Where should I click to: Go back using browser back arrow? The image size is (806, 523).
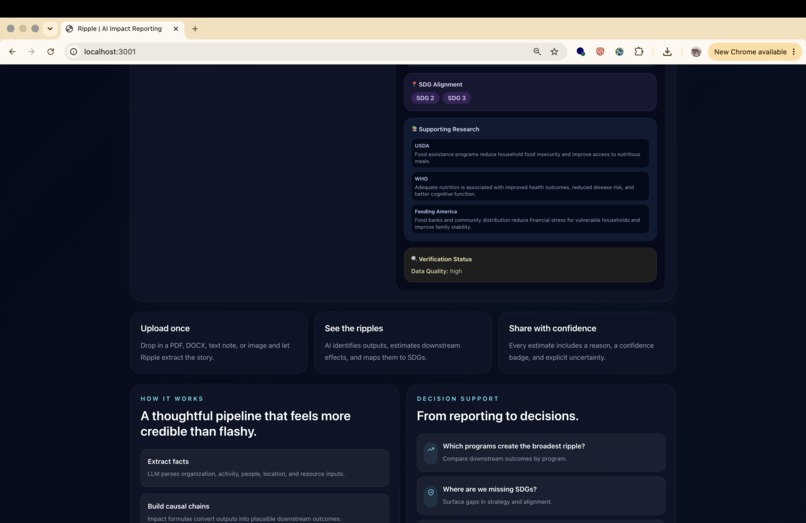(x=12, y=51)
